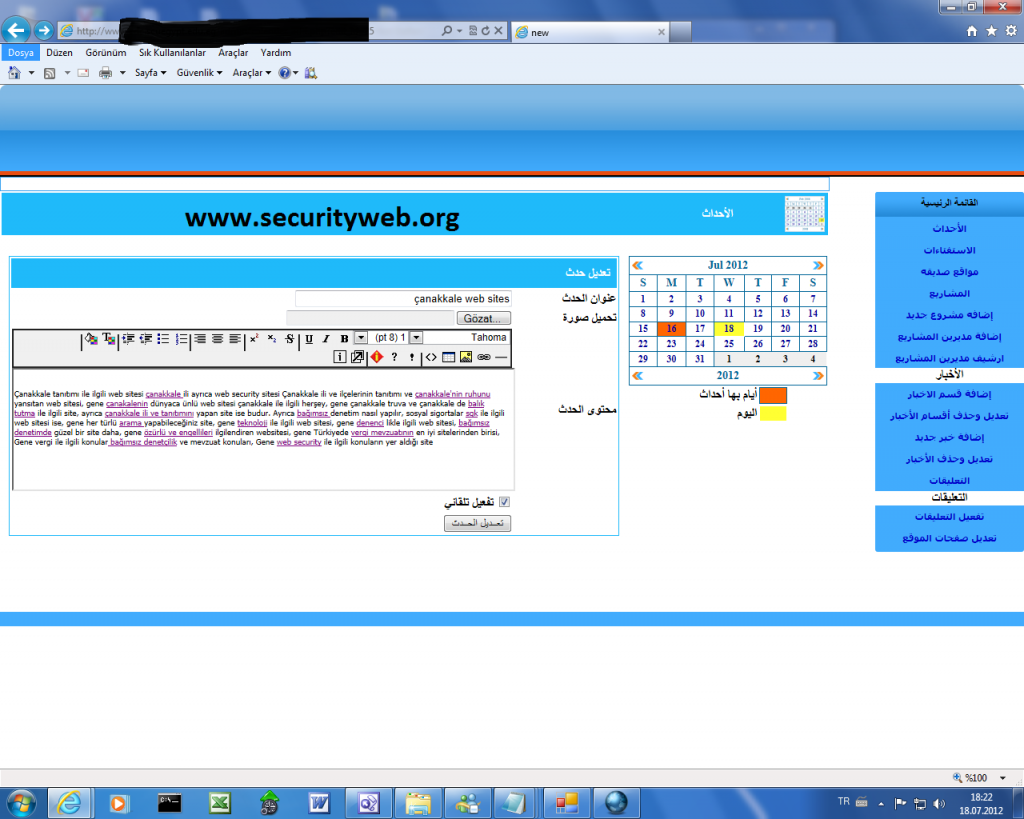Expand the Güvenlik dropdown in command bar
1024x819 pixels.
pyautogui.click(x=199, y=72)
